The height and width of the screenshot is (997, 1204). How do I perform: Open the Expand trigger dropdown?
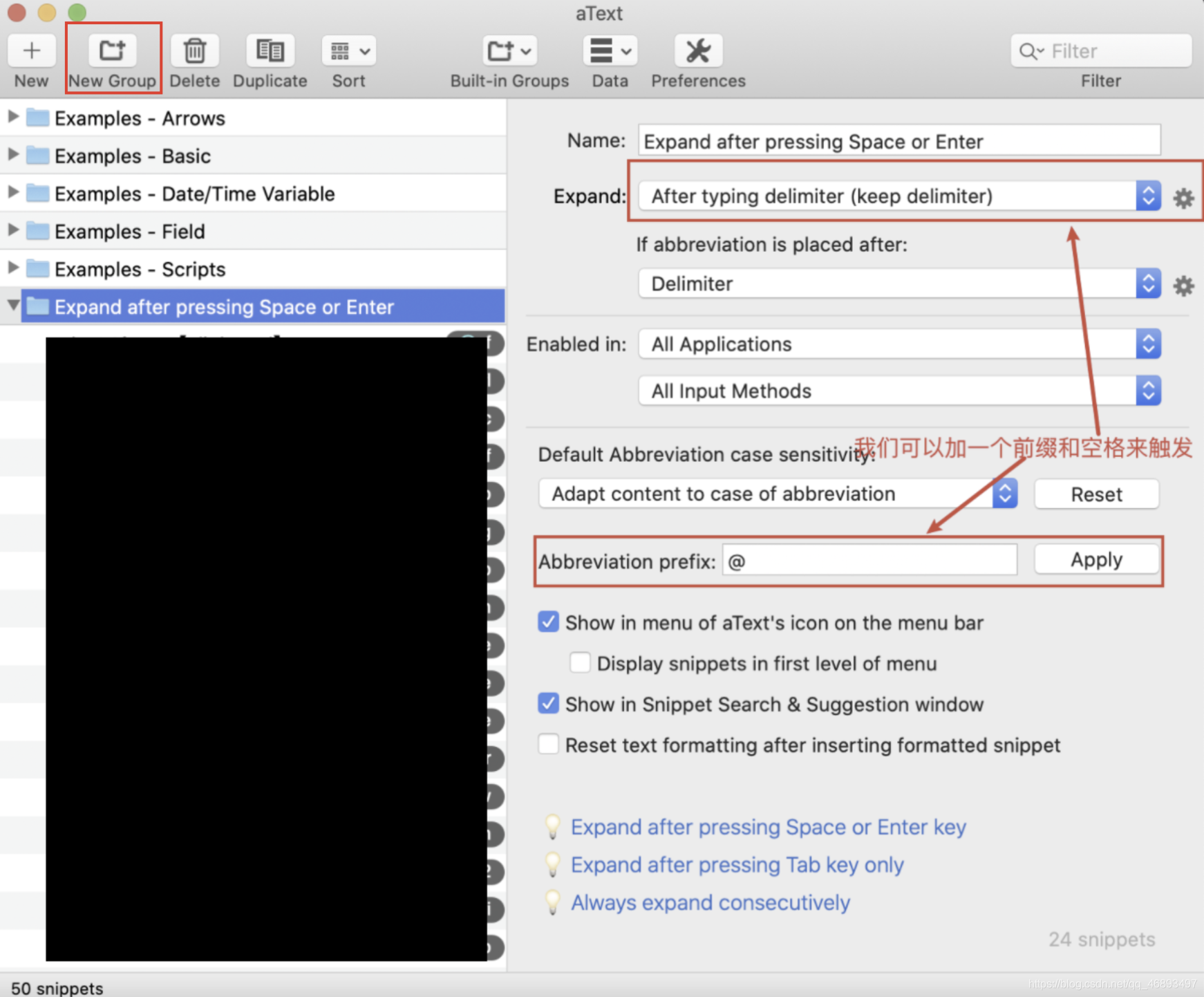(899, 196)
